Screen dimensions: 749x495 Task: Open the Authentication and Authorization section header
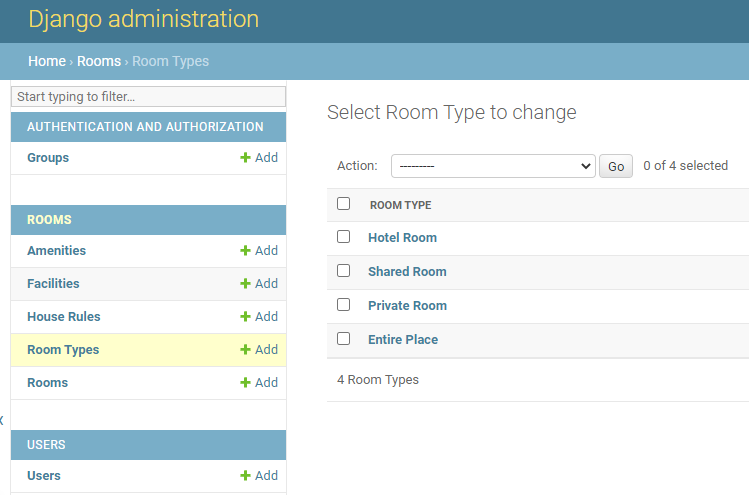pos(145,127)
